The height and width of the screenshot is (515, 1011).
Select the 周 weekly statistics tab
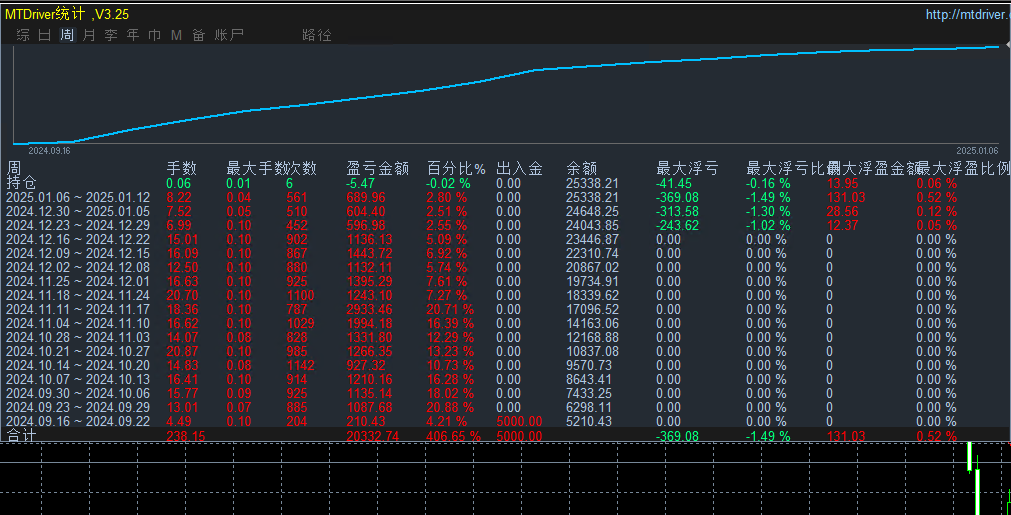pyautogui.click(x=67, y=35)
